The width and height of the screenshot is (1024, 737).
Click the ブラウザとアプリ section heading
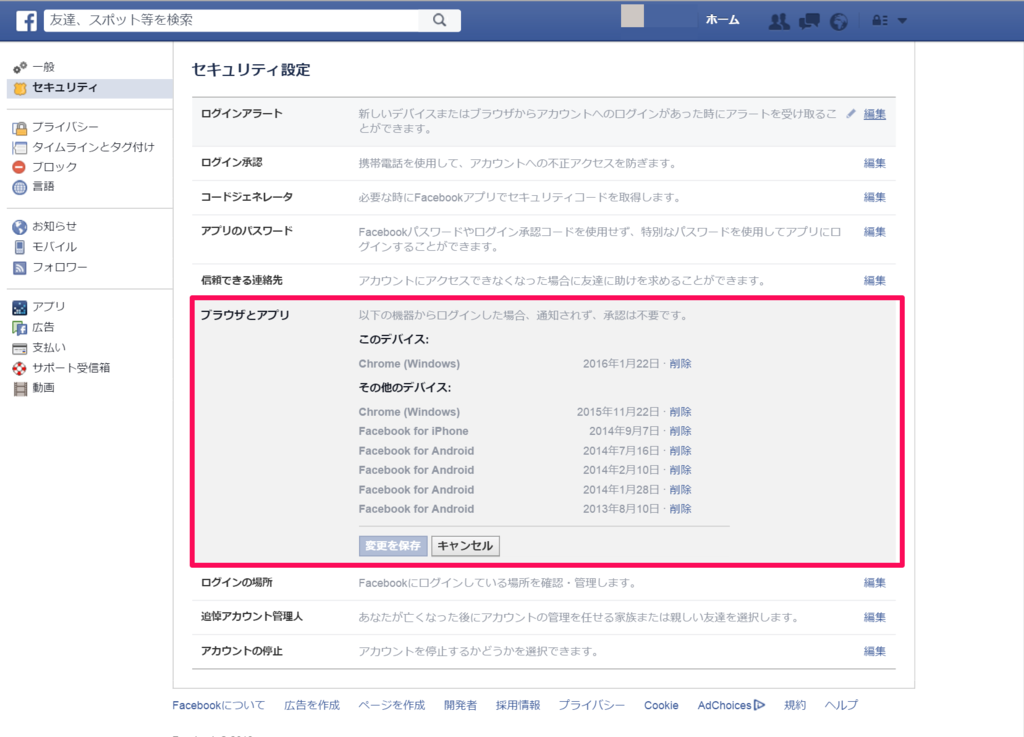point(245,315)
